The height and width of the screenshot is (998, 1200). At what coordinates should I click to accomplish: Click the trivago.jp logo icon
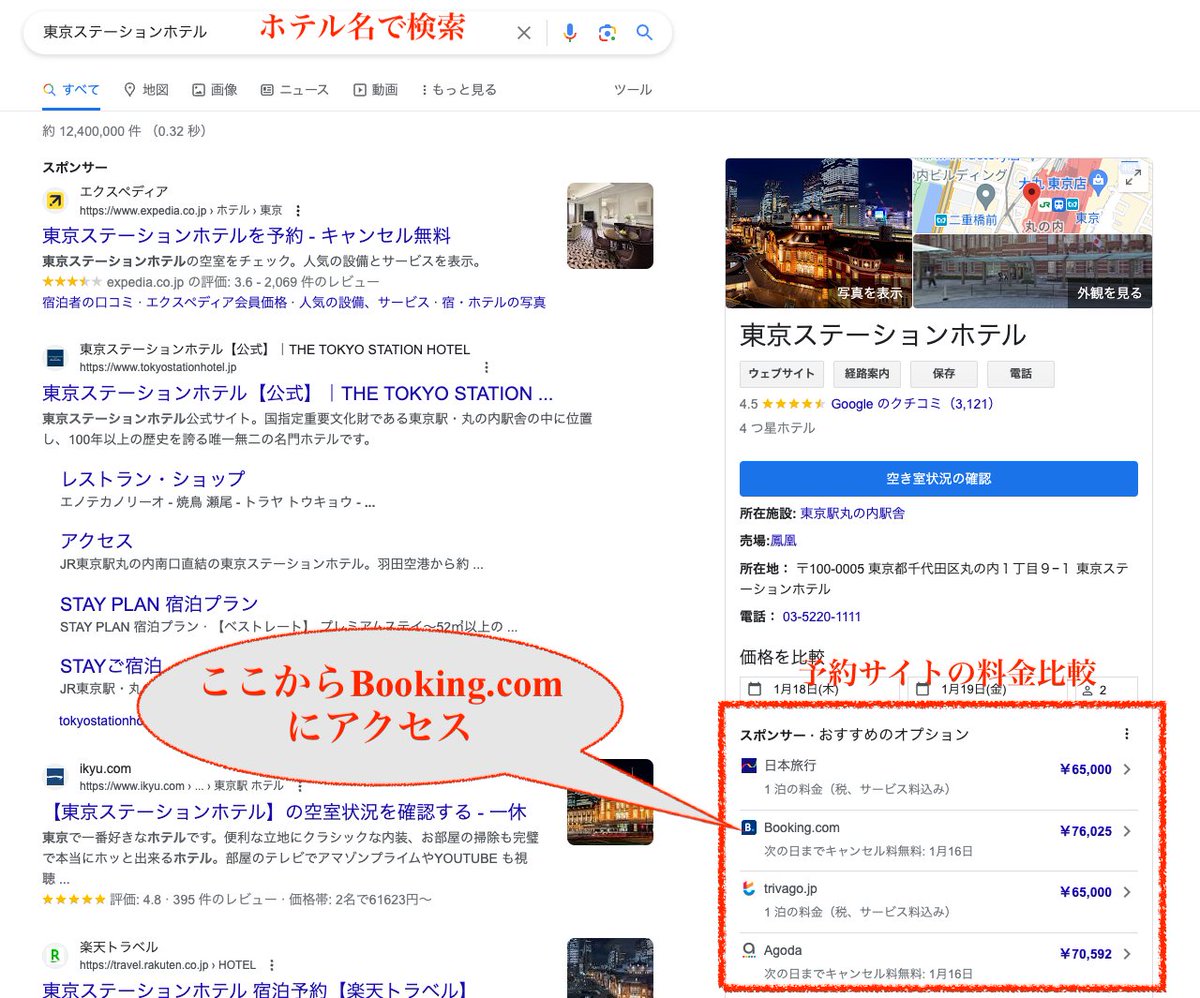tap(749, 889)
